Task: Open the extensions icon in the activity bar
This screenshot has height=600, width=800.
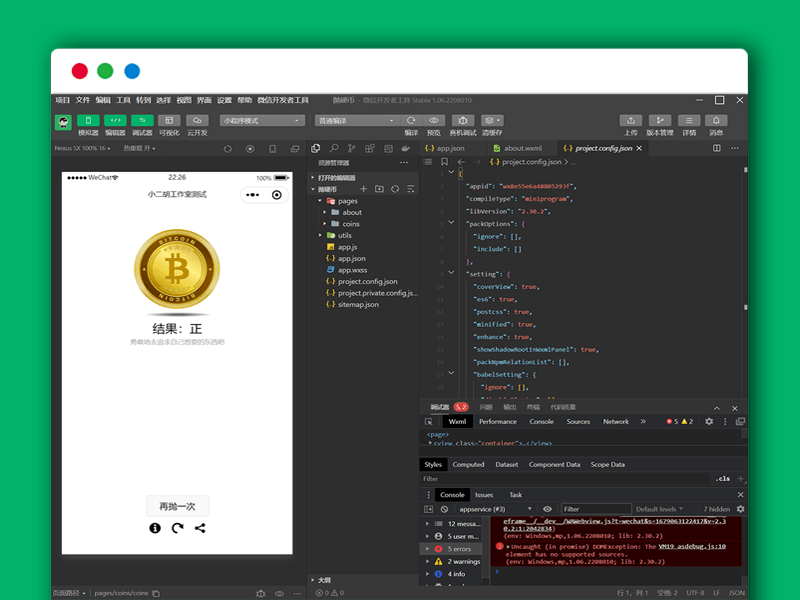Action: (x=370, y=148)
